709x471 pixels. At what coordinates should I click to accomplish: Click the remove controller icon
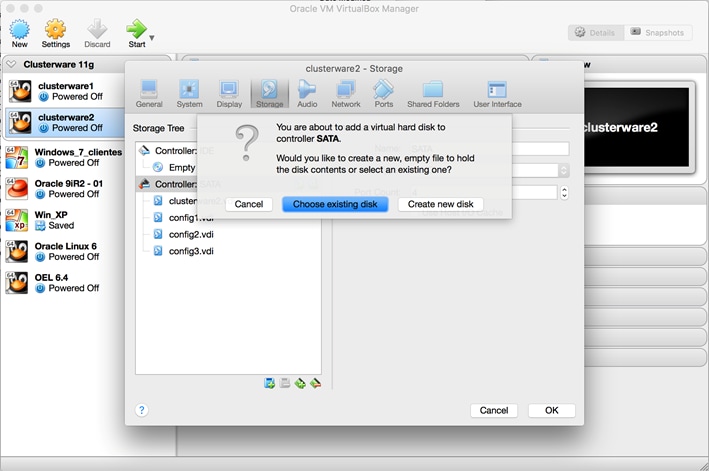pyautogui.click(x=315, y=383)
